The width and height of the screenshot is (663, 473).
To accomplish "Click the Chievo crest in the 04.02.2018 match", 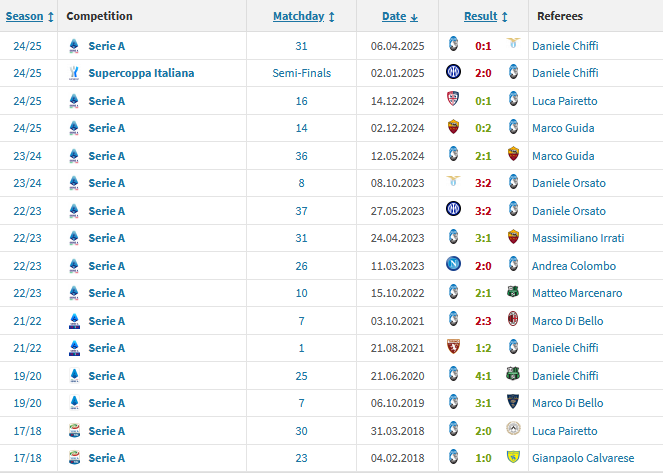I will 513,458.
